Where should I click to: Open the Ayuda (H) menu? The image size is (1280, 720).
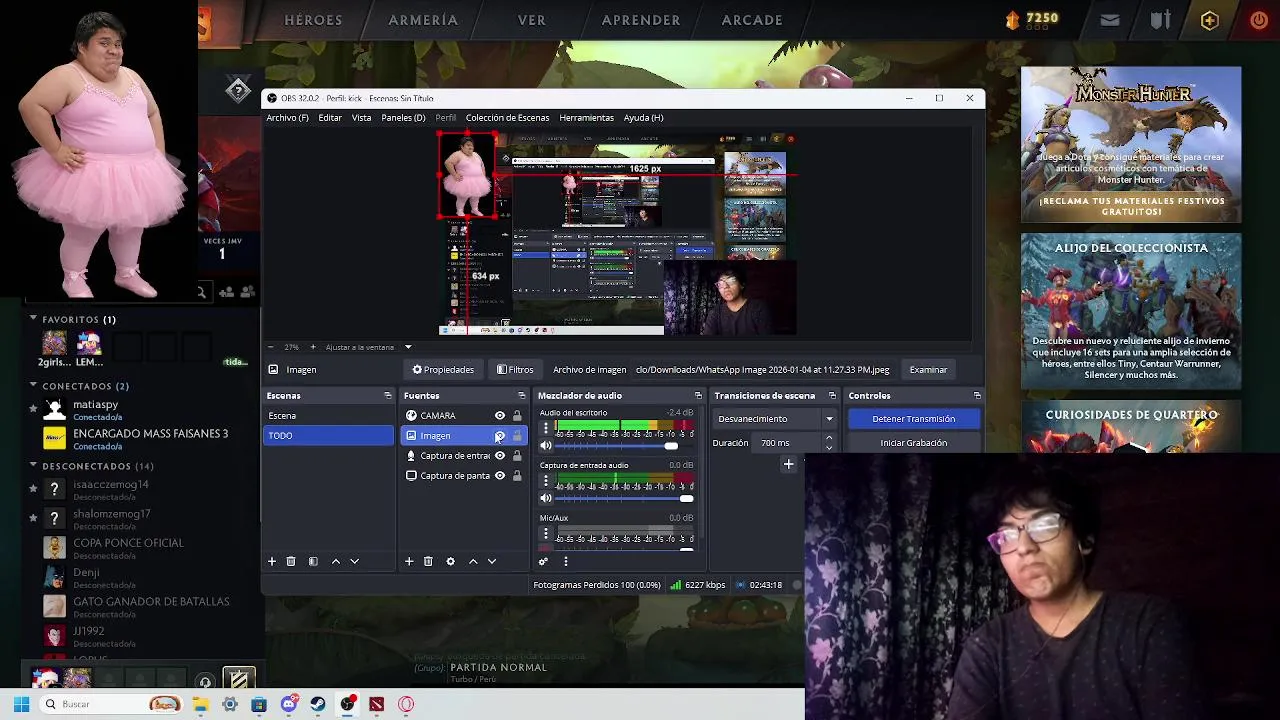tap(643, 118)
